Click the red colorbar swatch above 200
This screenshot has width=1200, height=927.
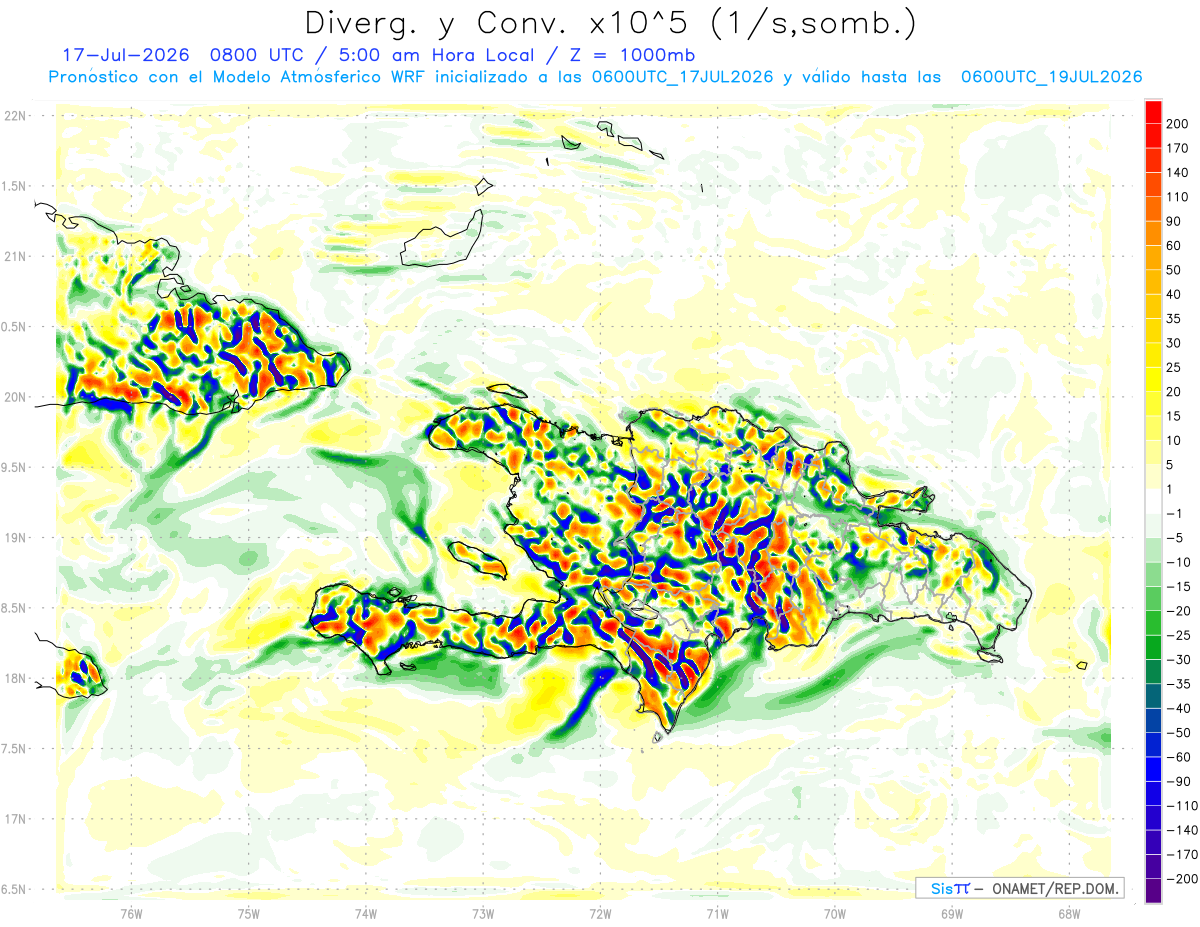click(x=1153, y=110)
